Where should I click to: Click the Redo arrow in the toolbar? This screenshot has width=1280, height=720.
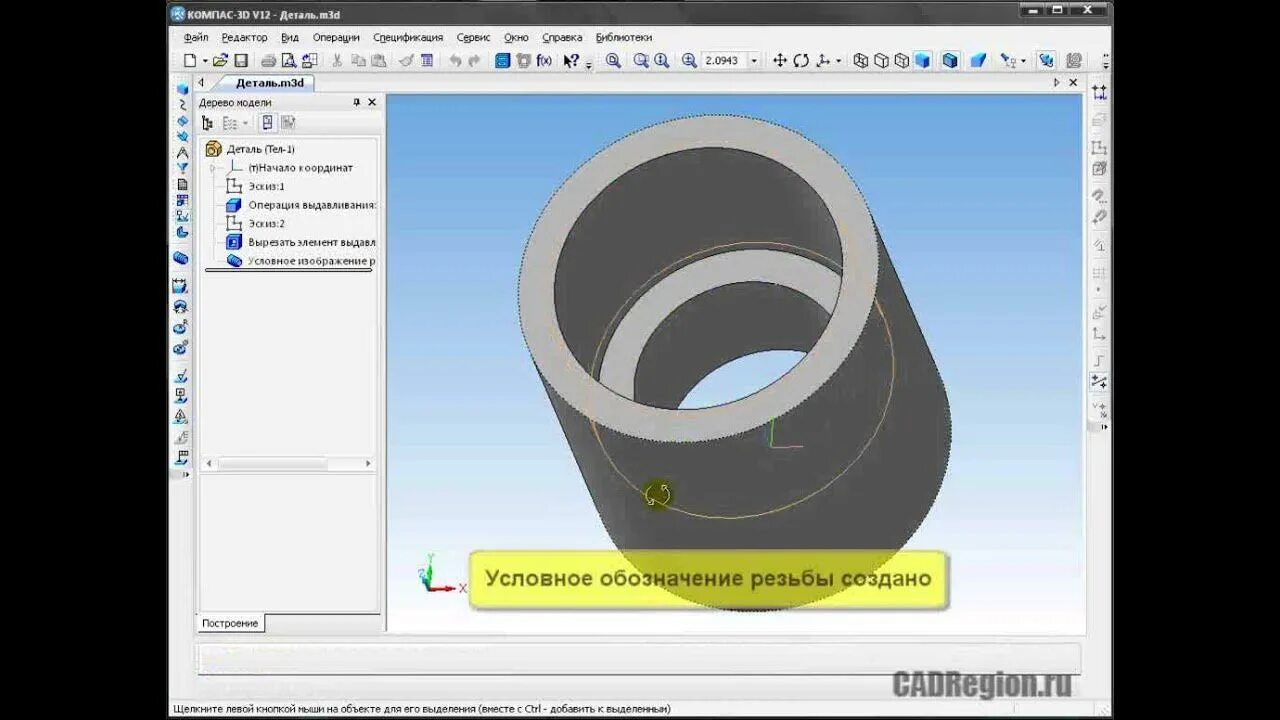click(475, 61)
